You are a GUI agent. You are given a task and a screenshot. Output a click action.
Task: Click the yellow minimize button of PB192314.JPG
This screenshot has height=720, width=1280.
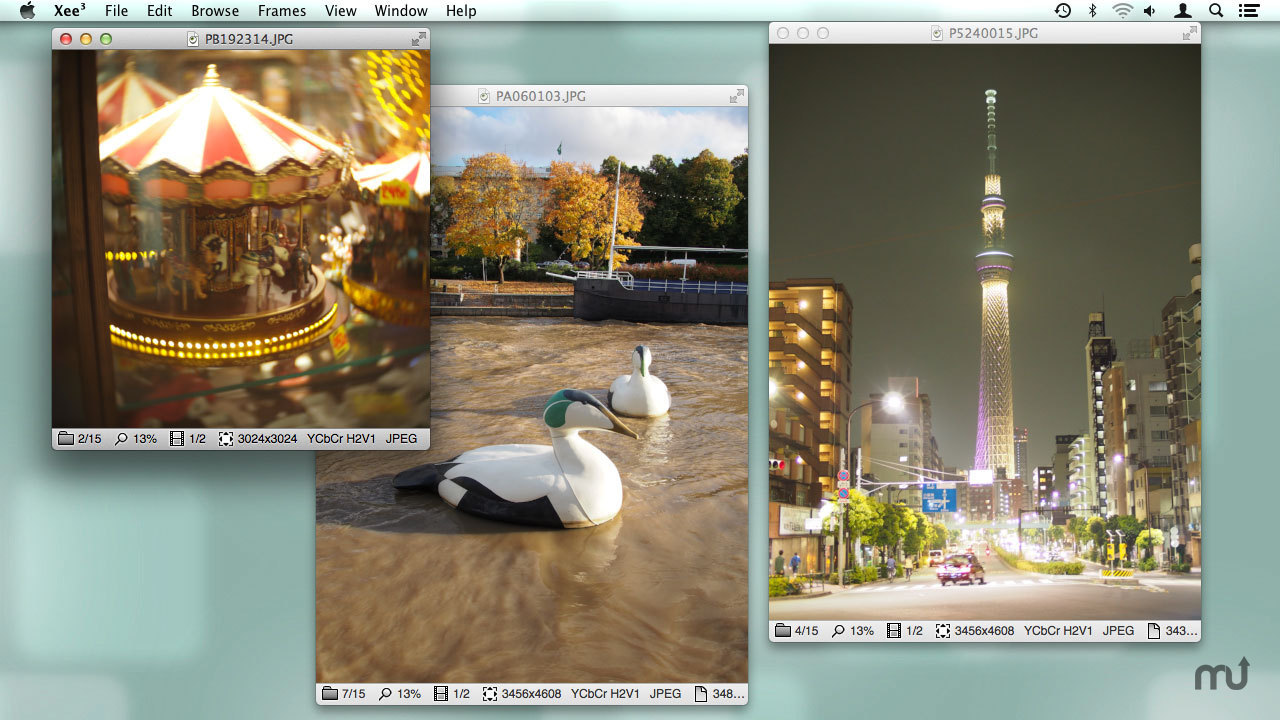click(86, 39)
